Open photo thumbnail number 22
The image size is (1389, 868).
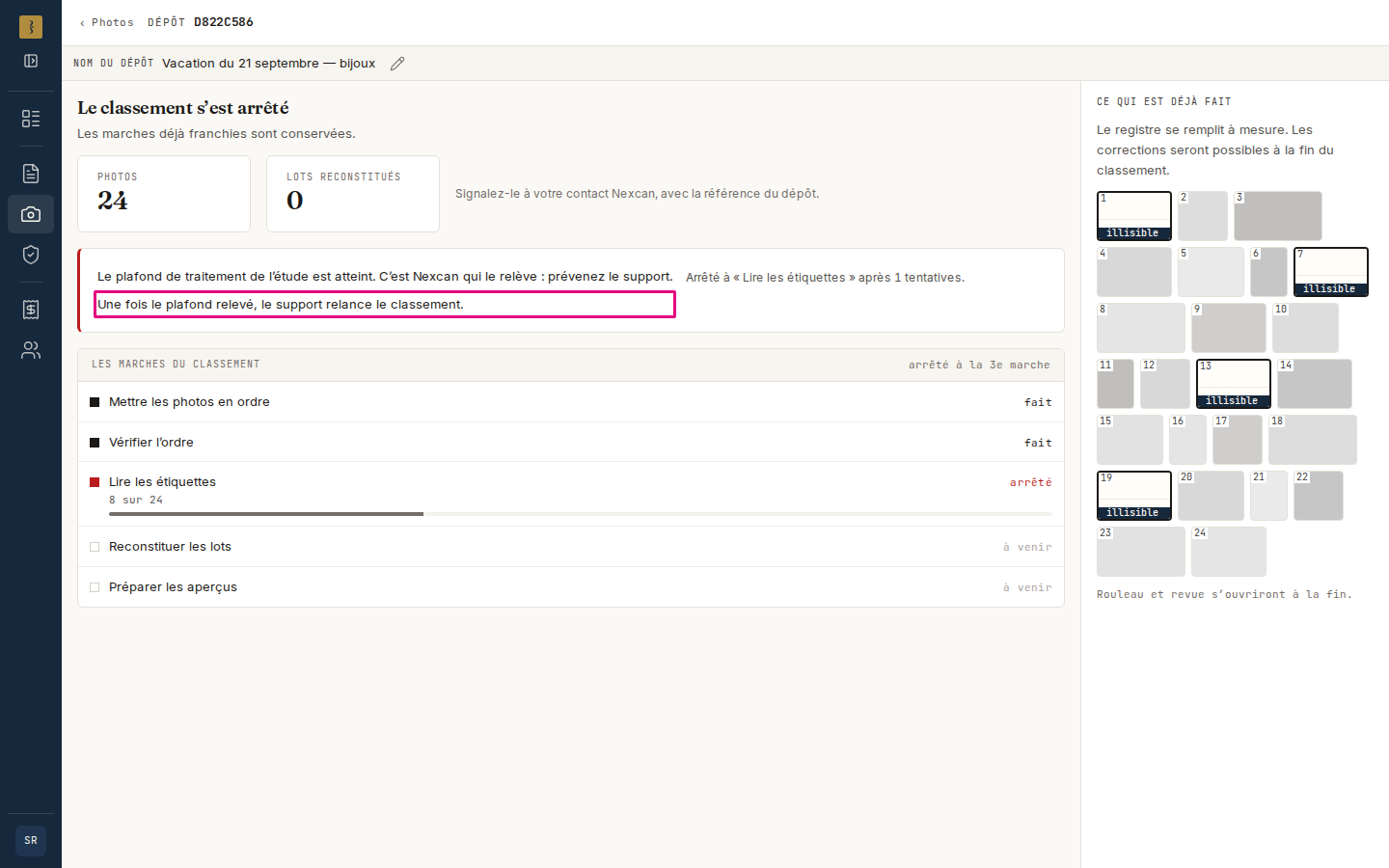point(1319,496)
